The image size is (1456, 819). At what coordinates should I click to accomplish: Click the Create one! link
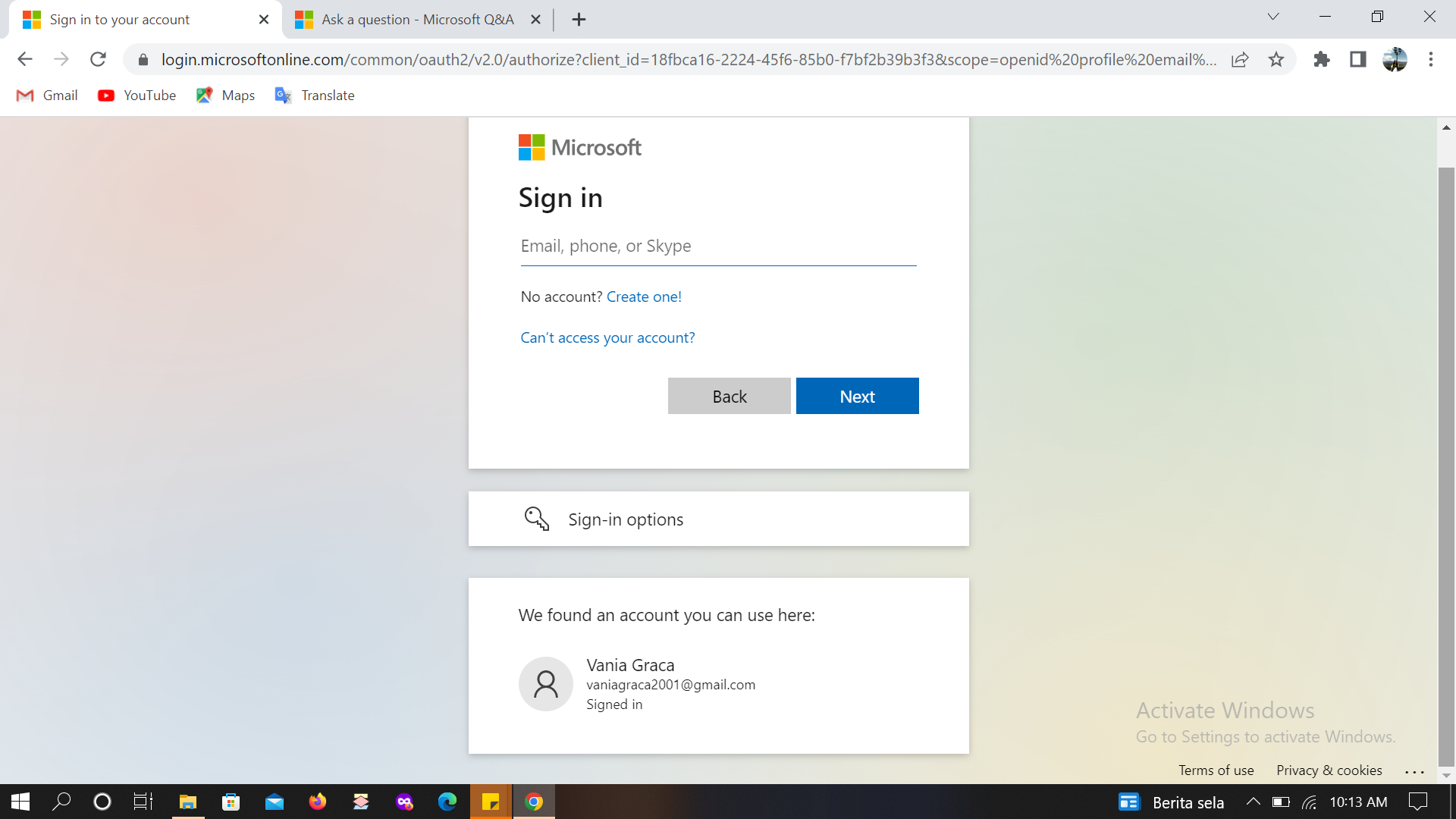coord(644,297)
